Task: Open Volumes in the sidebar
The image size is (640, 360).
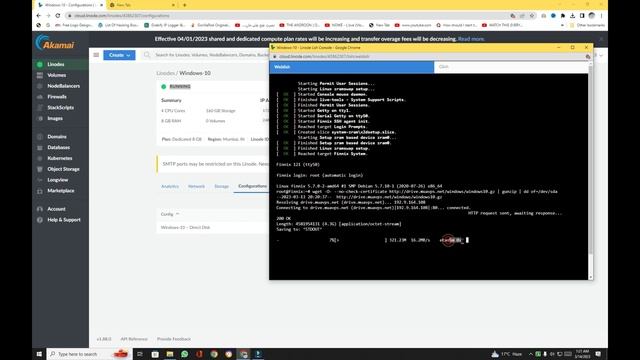Action: tap(56, 75)
